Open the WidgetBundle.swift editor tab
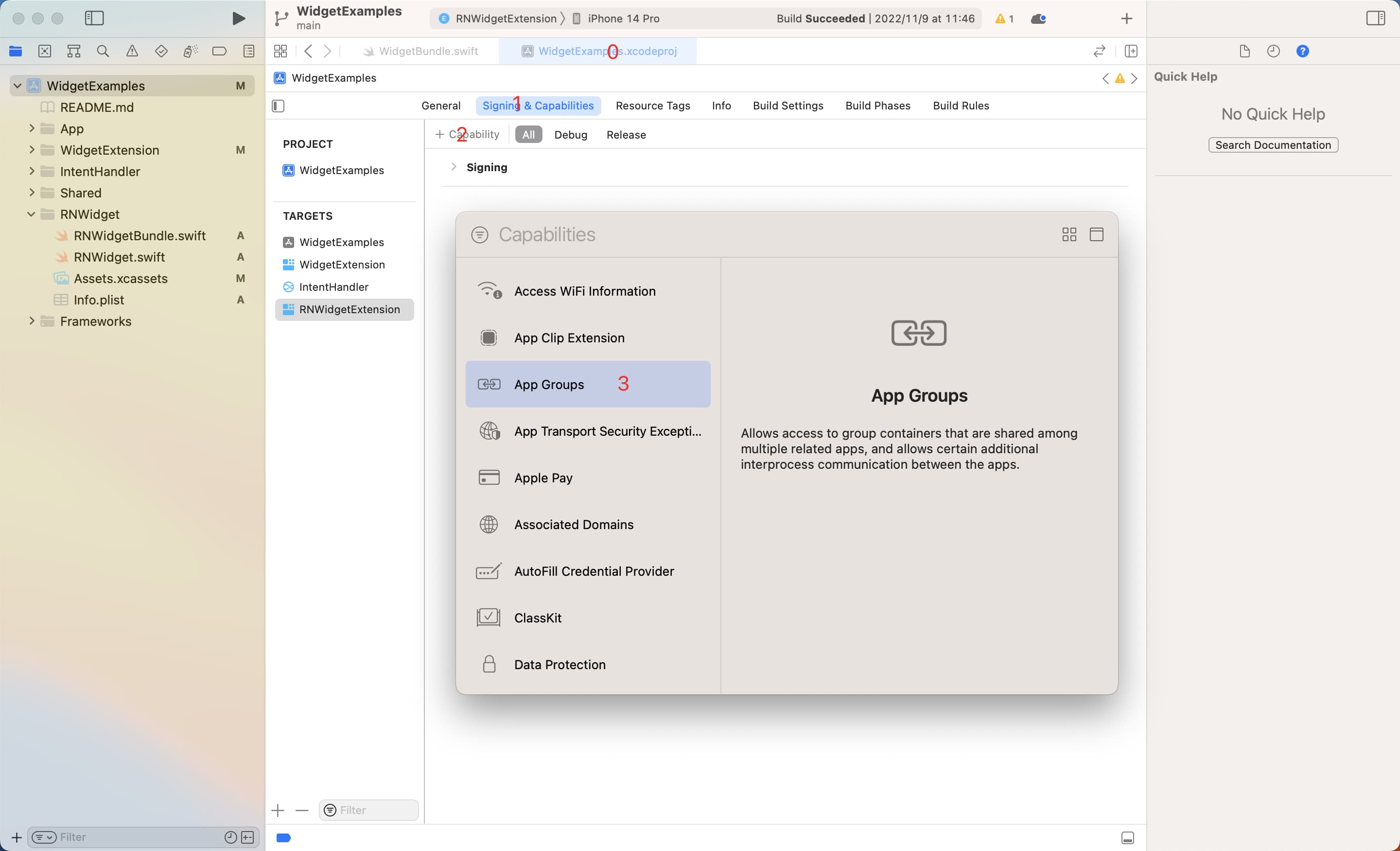Screen dimensions: 1400x851 click(421, 51)
